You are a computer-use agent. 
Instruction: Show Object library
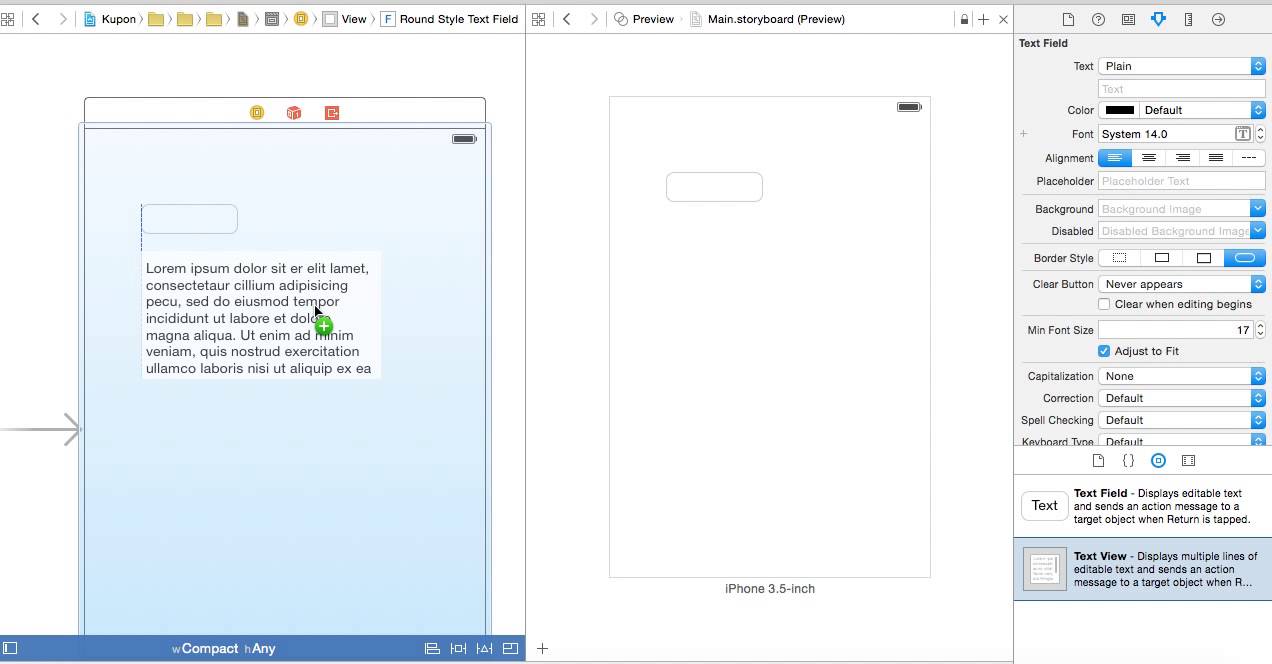pyautogui.click(x=1158, y=461)
